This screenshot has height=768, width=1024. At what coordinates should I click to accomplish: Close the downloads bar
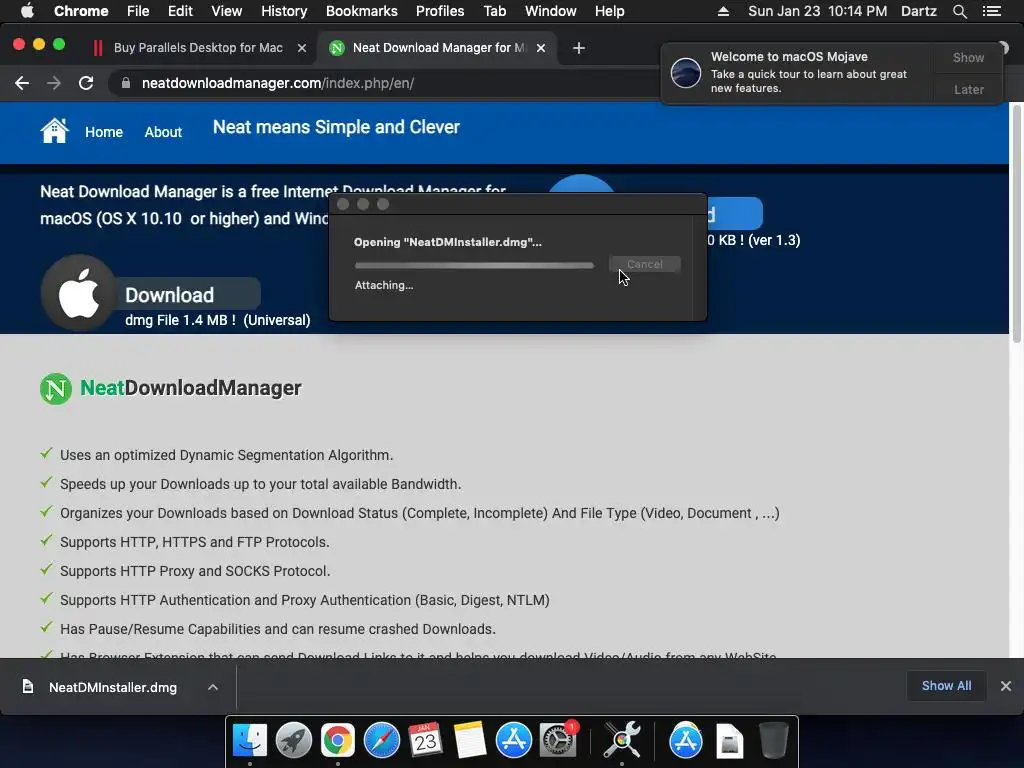(1006, 686)
